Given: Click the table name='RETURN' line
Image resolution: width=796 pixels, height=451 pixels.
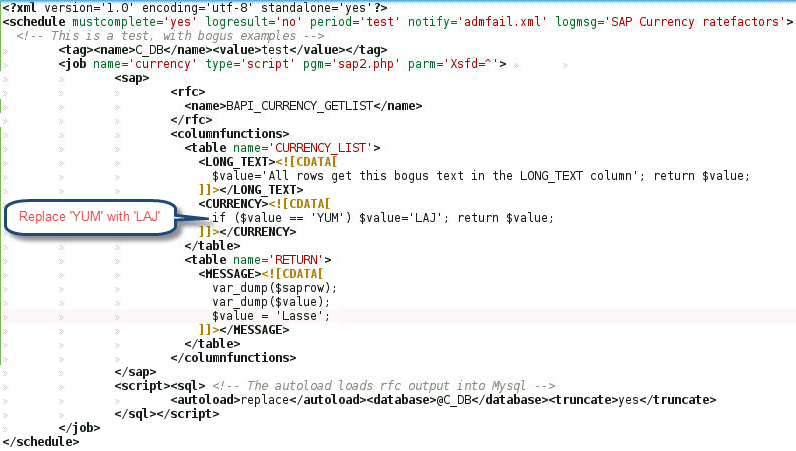Looking at the screenshot, I should (258, 260).
